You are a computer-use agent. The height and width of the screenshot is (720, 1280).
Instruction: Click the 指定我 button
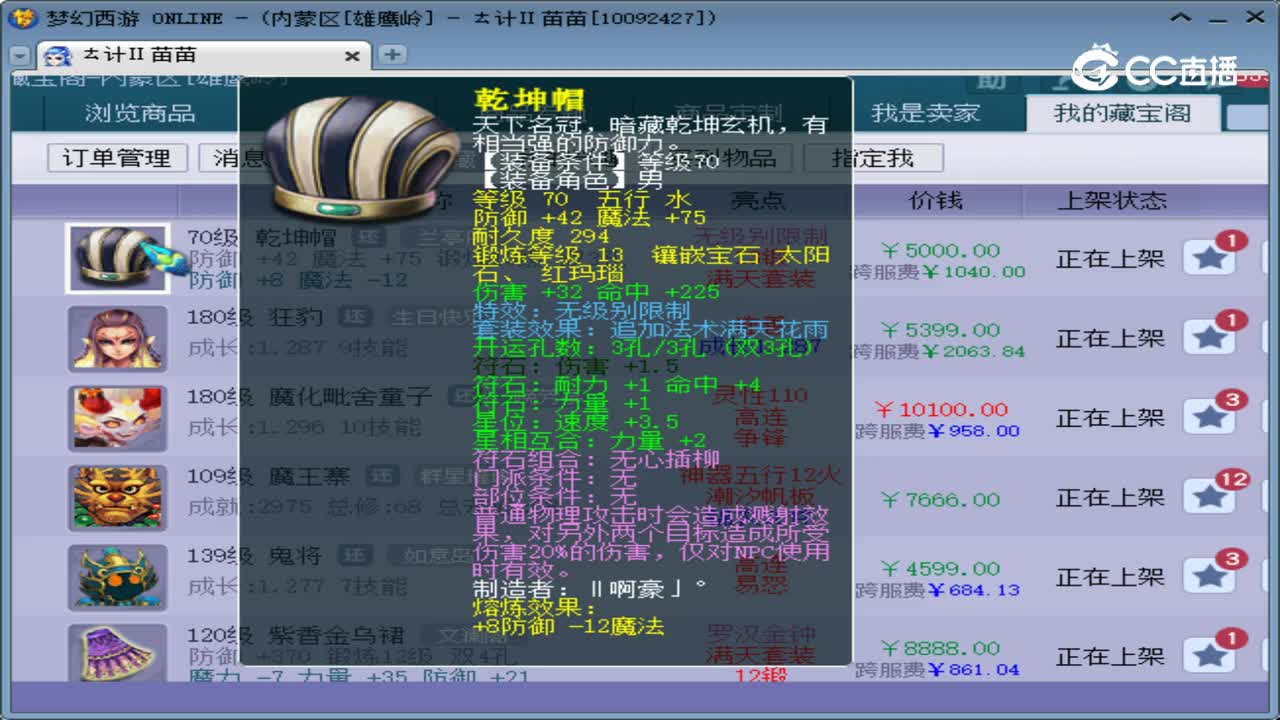click(873, 158)
